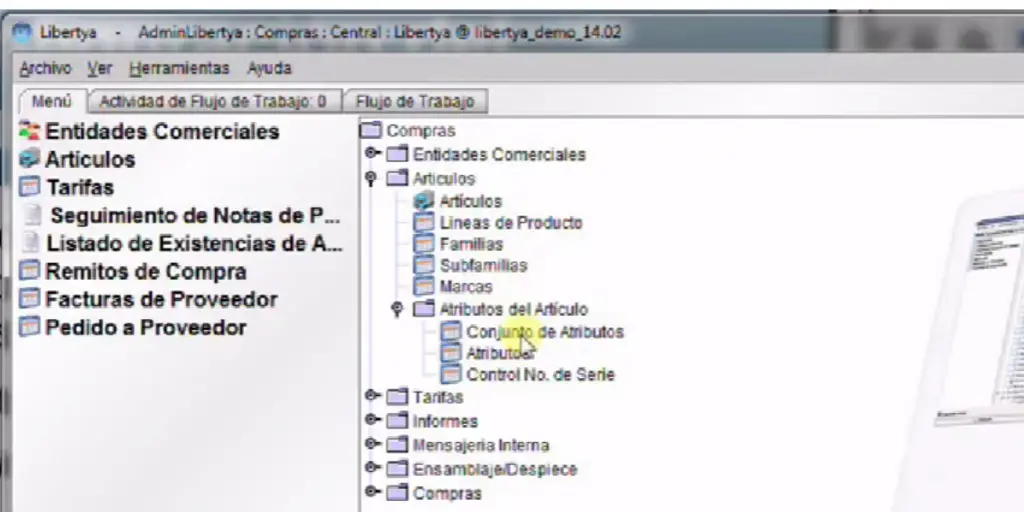Select the Mensajería Interna tree label
Image resolution: width=1024 pixels, height=512 pixels.
coord(481,445)
